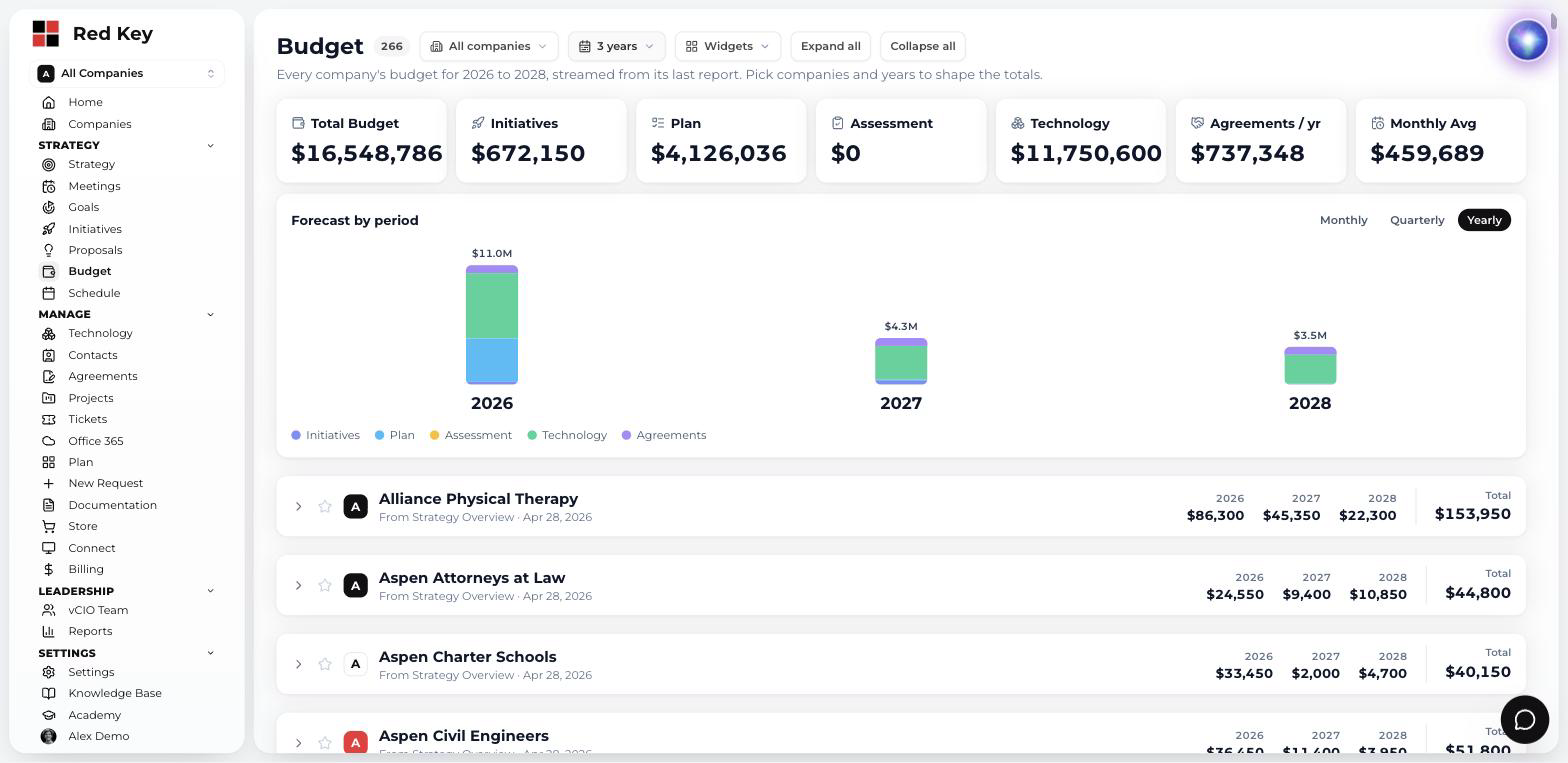This screenshot has height=763, width=1568.
Task: Switch forecast to Monthly view
Action: click(x=1343, y=220)
